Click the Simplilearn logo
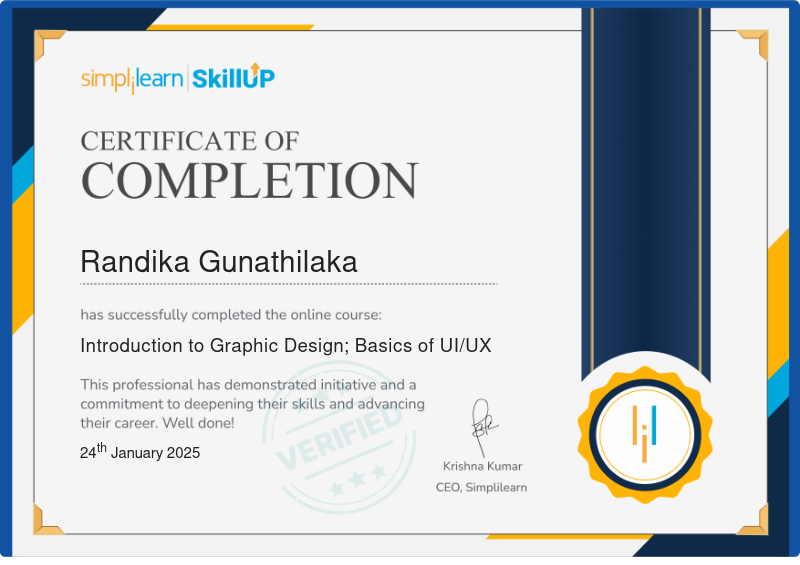This screenshot has width=800, height=565. tap(132, 80)
